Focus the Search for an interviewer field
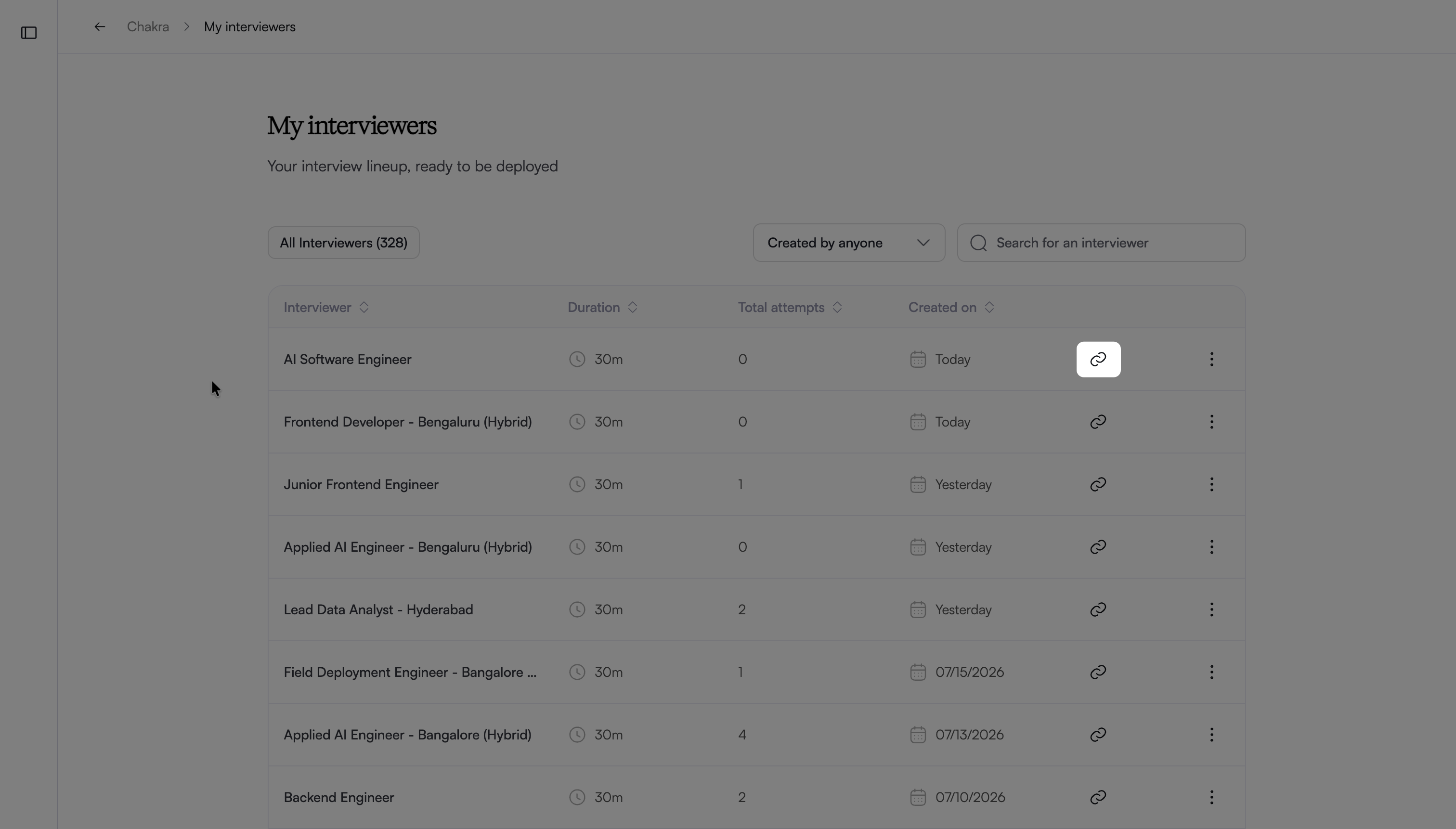The height and width of the screenshot is (829, 1456). pyautogui.click(x=1101, y=243)
